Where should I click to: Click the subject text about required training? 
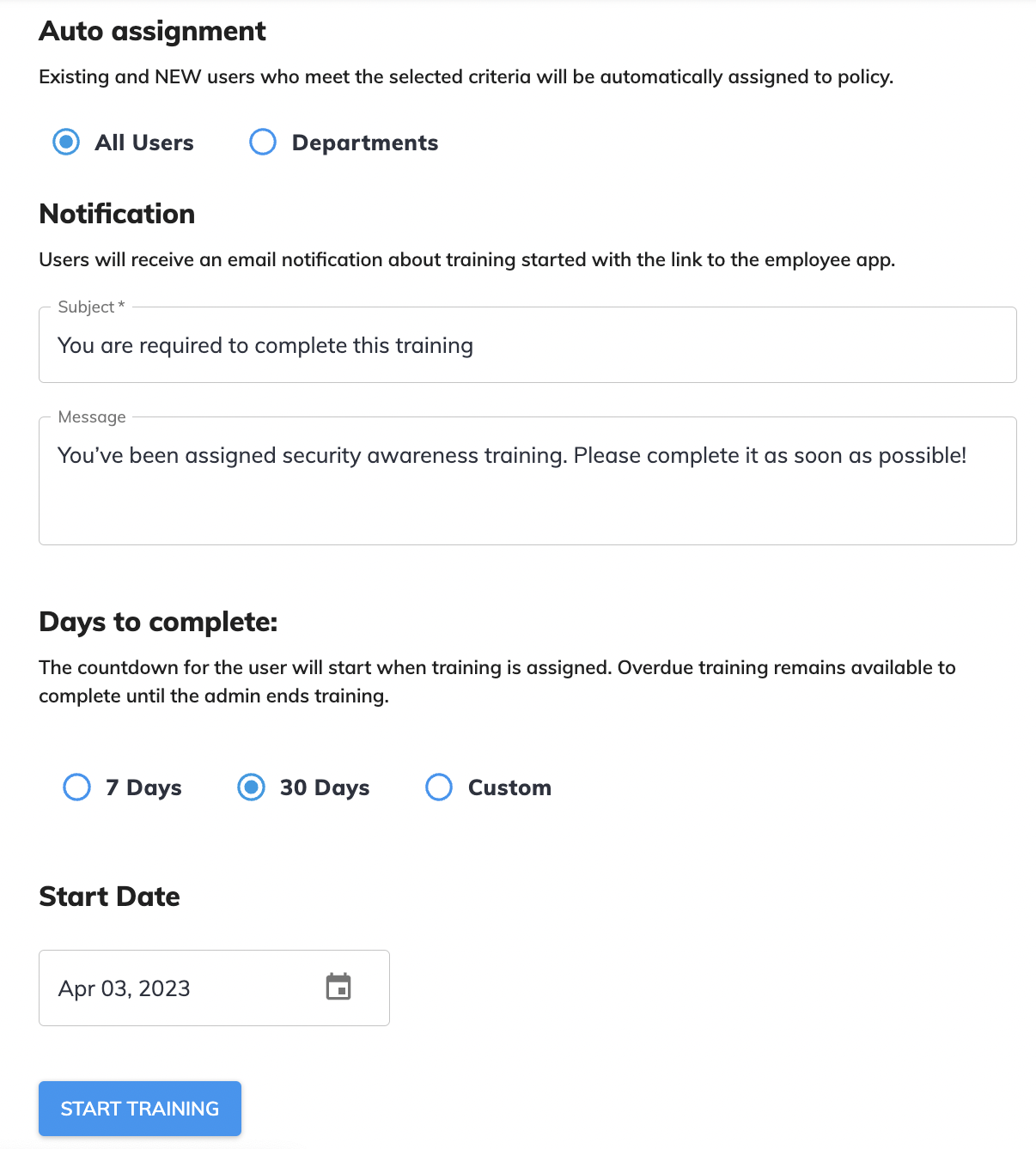click(265, 345)
